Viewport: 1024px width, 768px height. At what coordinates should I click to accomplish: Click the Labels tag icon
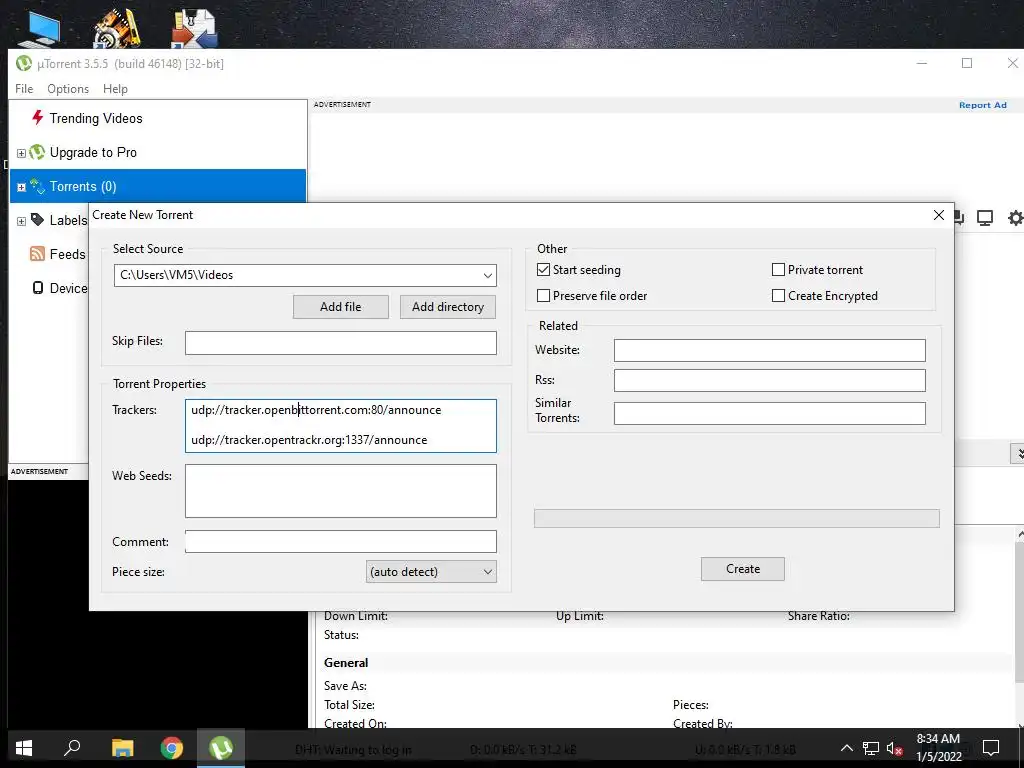click(38, 220)
